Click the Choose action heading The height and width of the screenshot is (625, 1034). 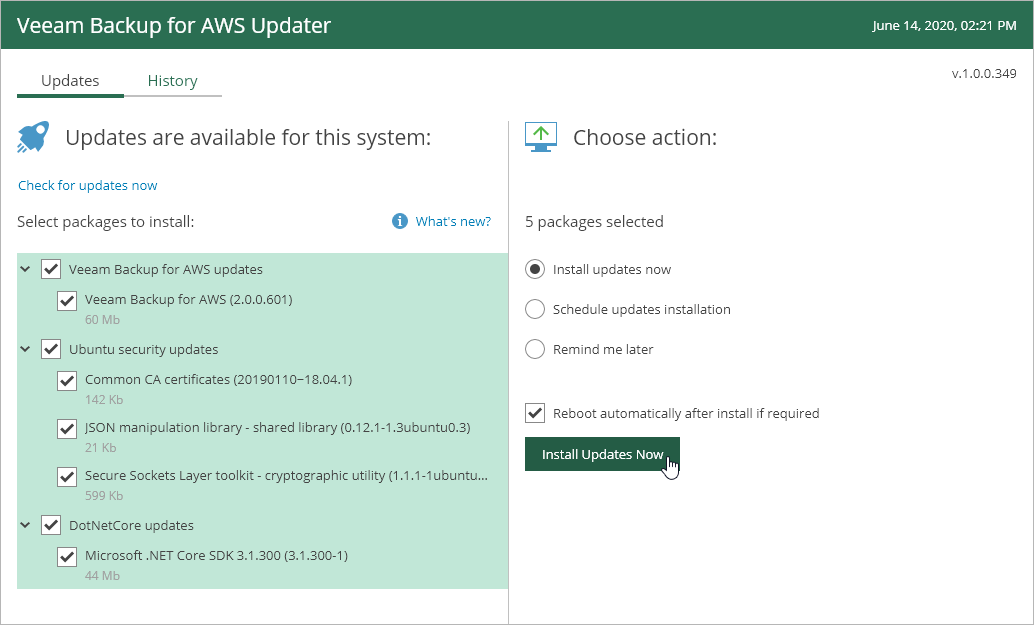645,137
